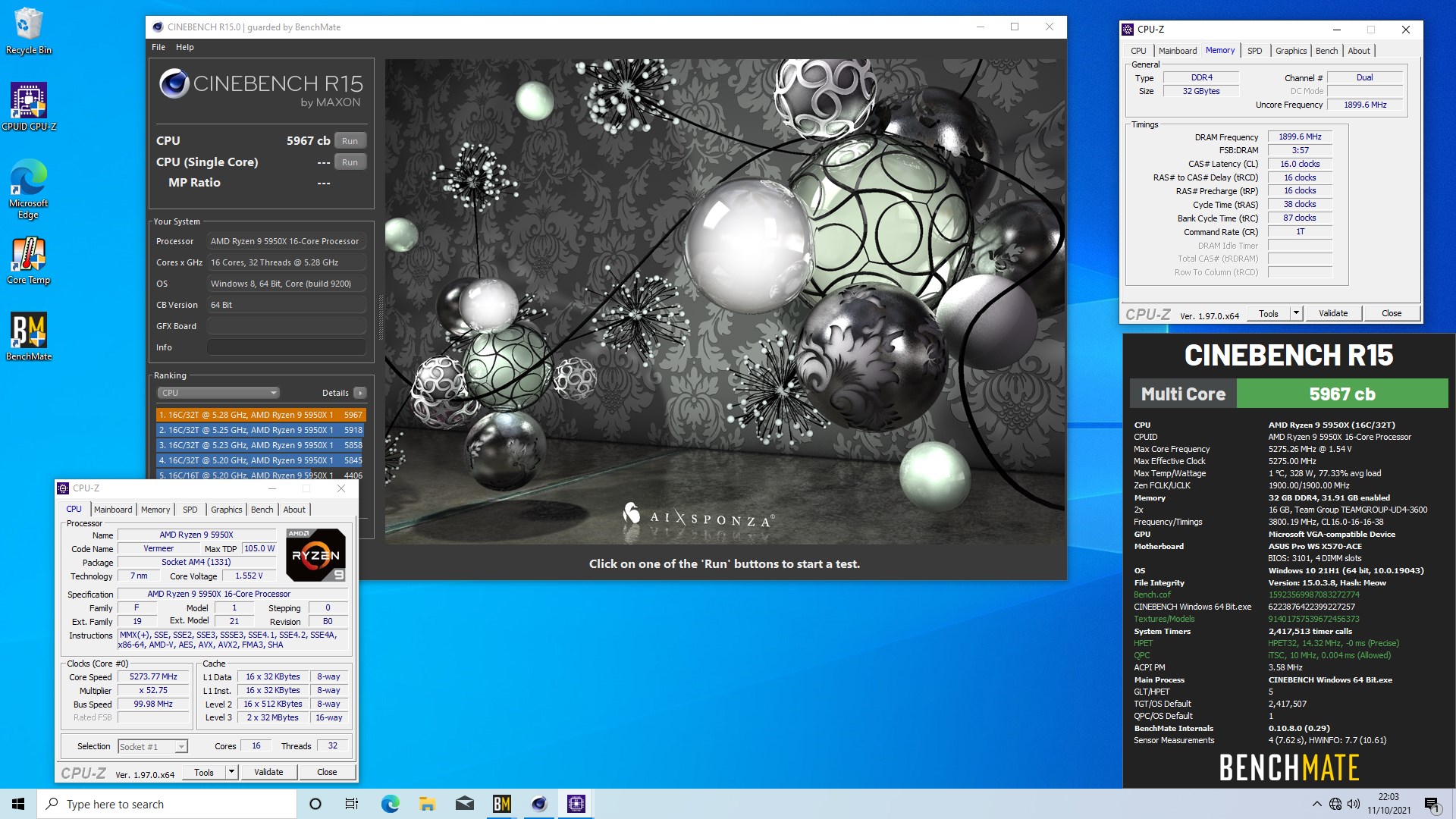
Task: Switch to SPD tab in upper CPU-Z
Action: pyautogui.click(x=1255, y=51)
